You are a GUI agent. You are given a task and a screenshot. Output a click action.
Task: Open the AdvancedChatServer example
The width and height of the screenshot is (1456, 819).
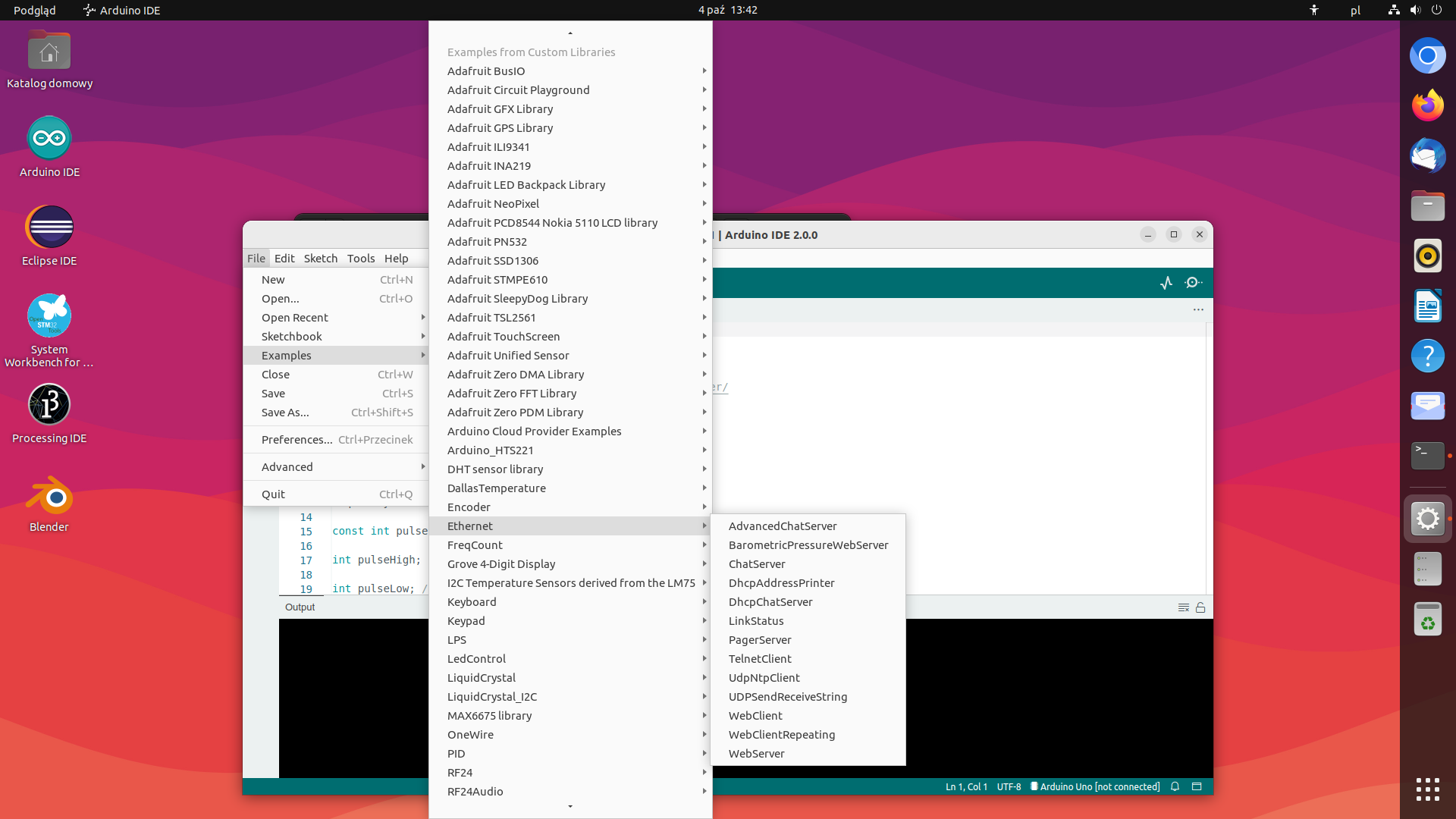coord(808,526)
